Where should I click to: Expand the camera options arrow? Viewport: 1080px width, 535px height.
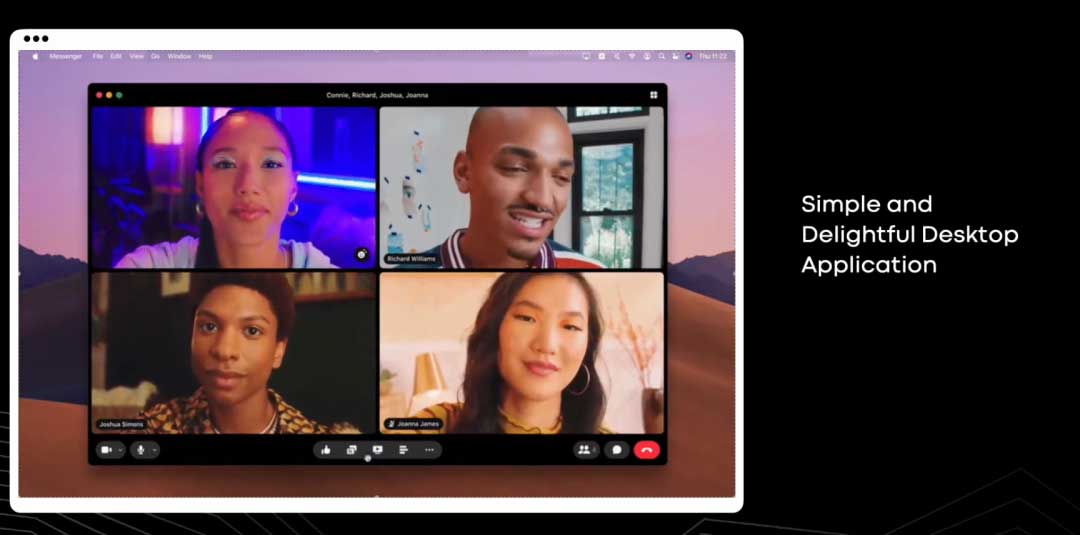coord(120,450)
